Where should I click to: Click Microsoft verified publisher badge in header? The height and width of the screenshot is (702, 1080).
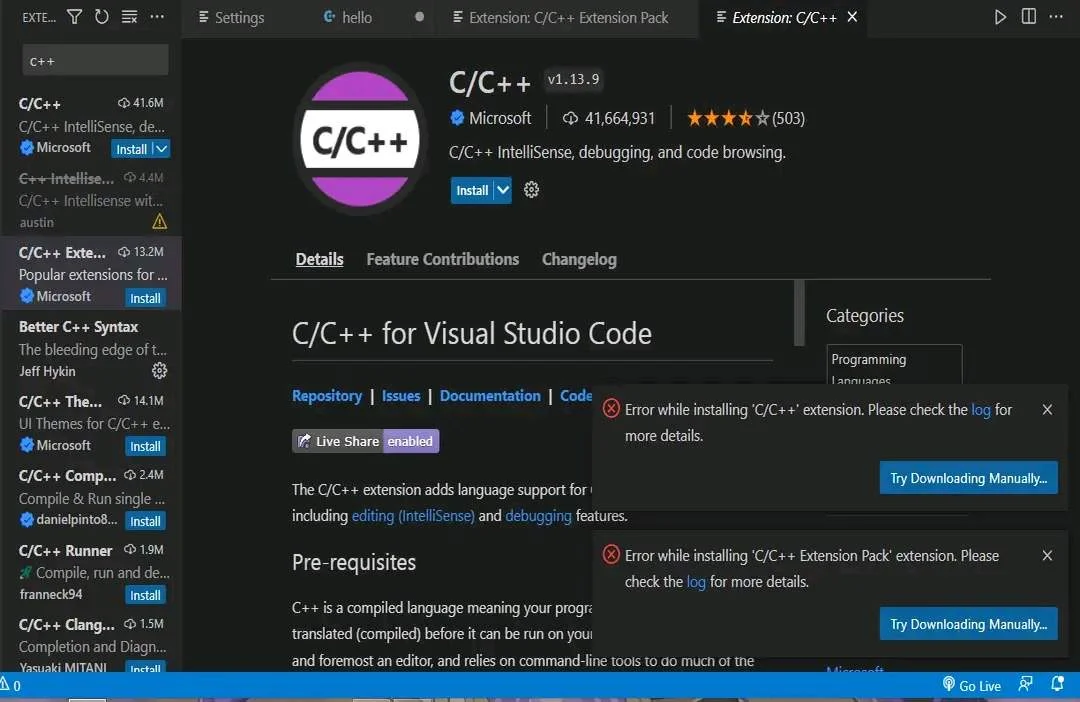pyautogui.click(x=457, y=118)
